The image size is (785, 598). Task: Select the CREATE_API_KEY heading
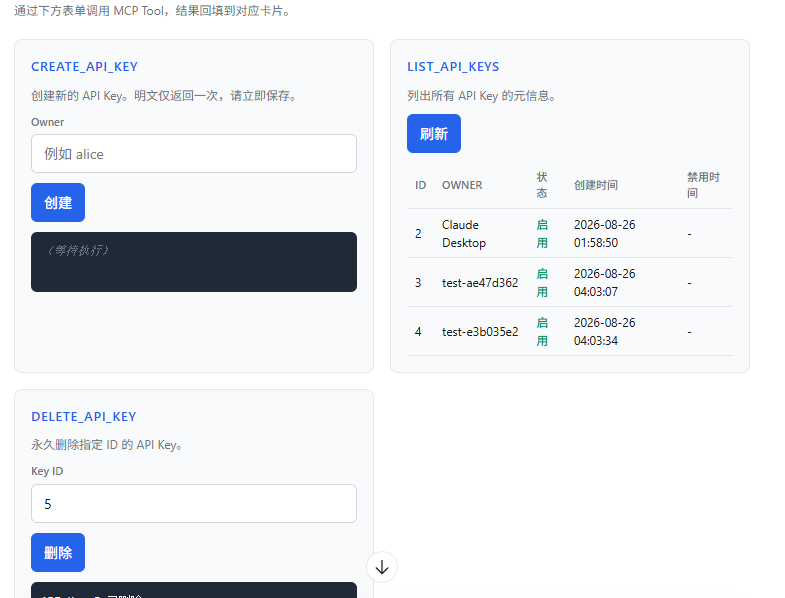point(84,67)
